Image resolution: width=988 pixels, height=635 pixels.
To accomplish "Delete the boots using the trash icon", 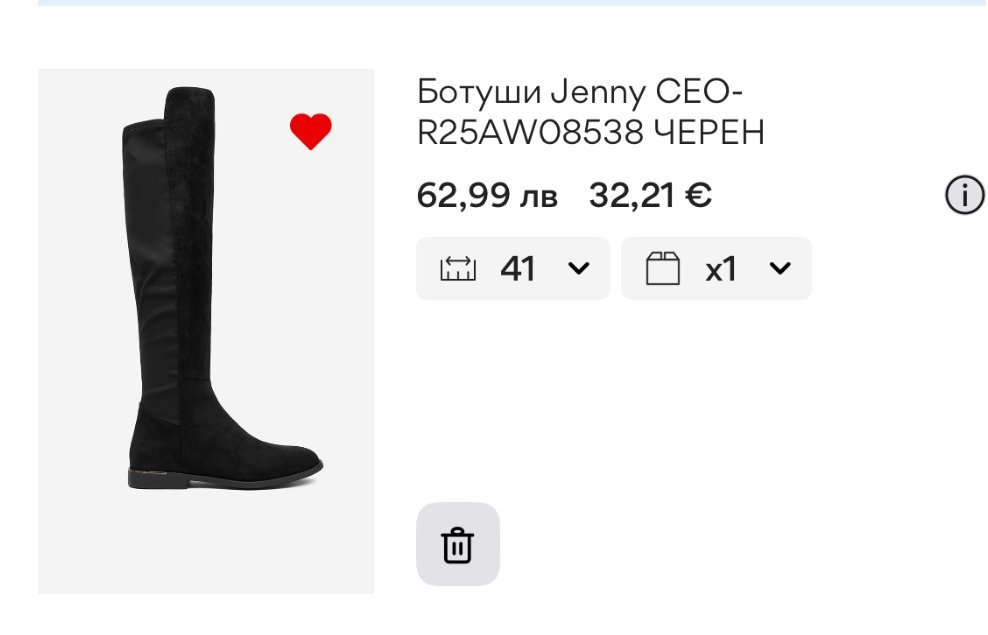I will 457,545.
